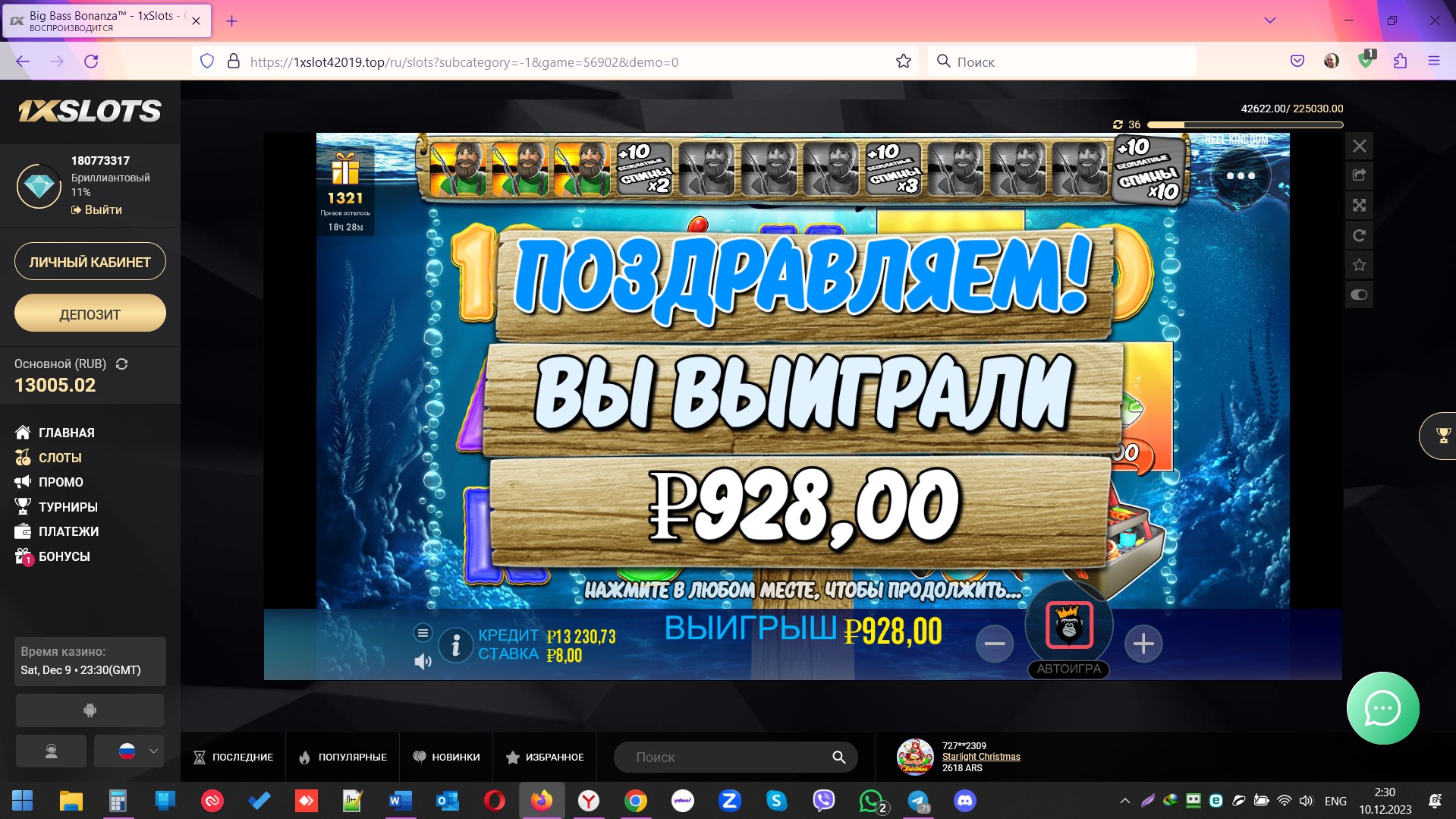Click the support agent button in the sidebar
1456x819 pixels.
tap(51, 751)
